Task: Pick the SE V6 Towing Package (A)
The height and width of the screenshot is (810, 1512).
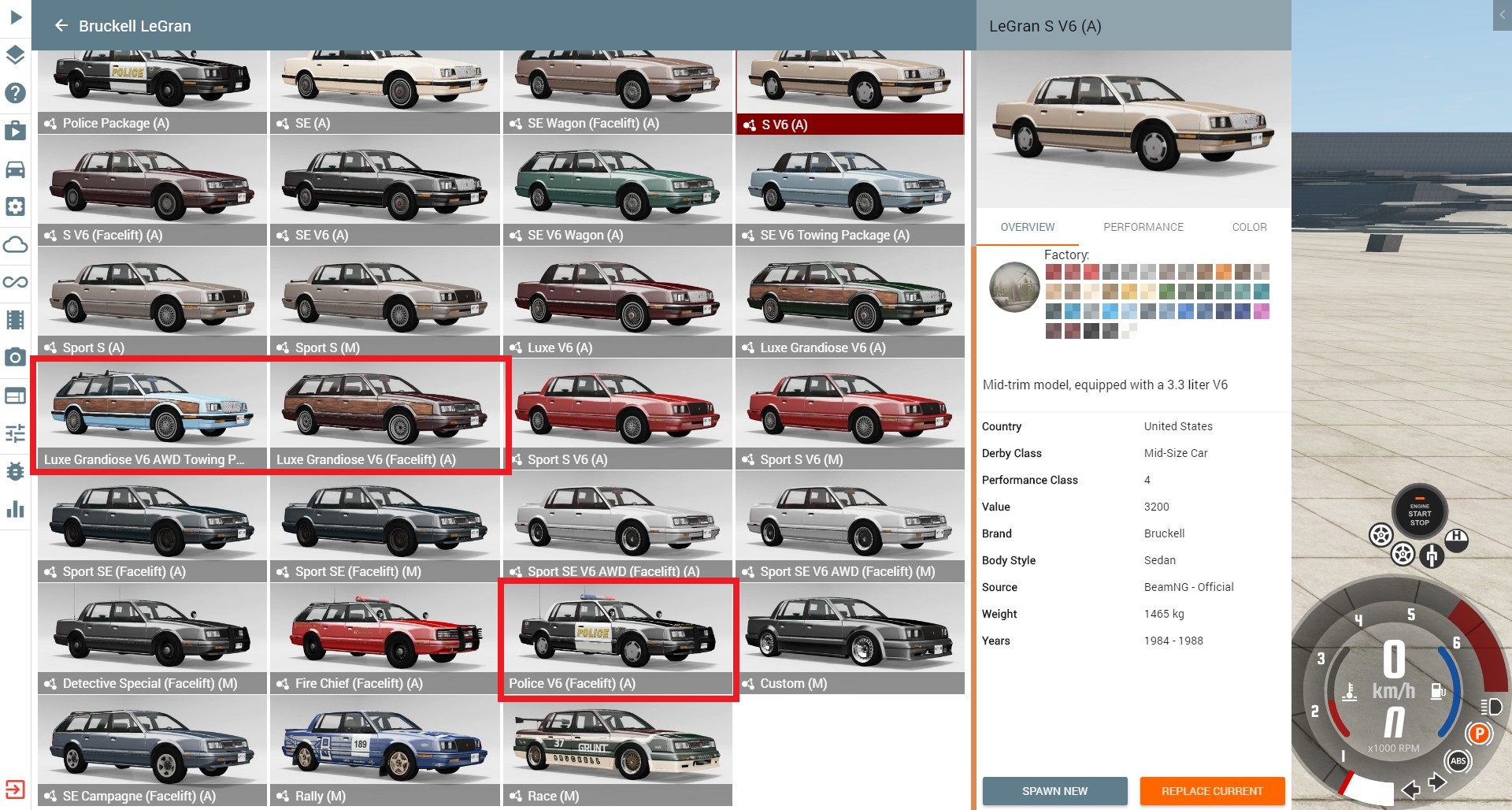Action: (x=850, y=190)
